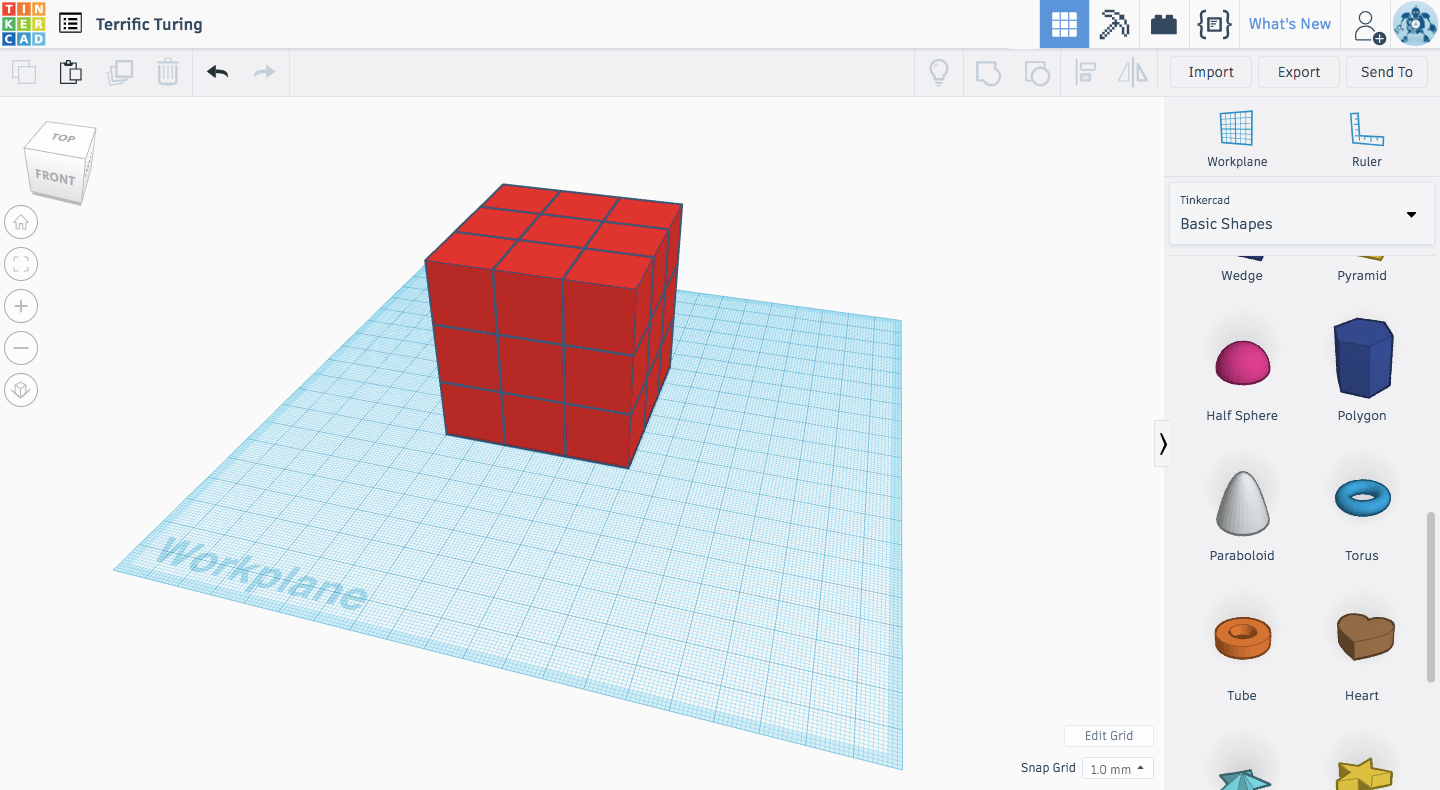Click the Mirror flip tool
Image resolution: width=1440 pixels, height=790 pixels.
1133,72
